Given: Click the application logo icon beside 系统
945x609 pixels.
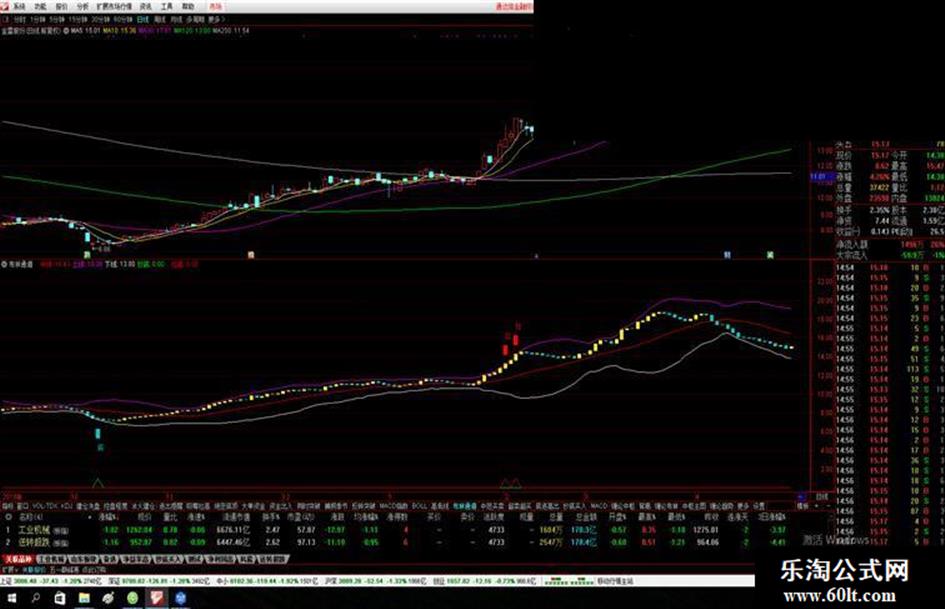Looking at the screenshot, I should [5, 7].
